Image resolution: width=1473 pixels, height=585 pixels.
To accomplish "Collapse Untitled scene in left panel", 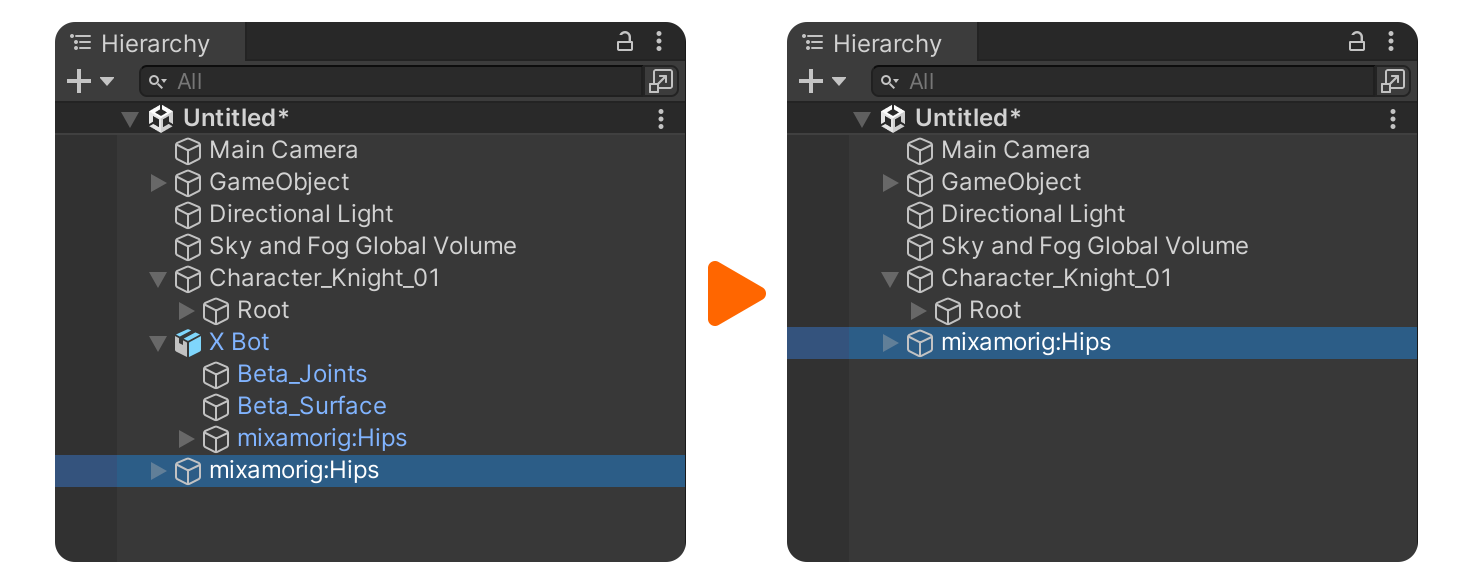I will [x=129, y=119].
